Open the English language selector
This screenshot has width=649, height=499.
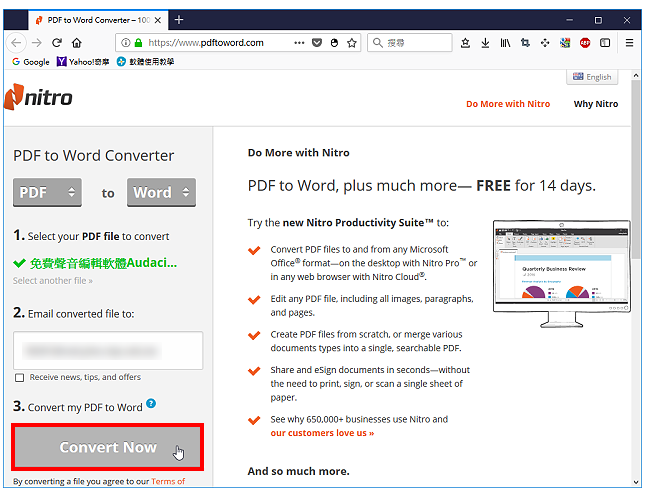[592, 77]
